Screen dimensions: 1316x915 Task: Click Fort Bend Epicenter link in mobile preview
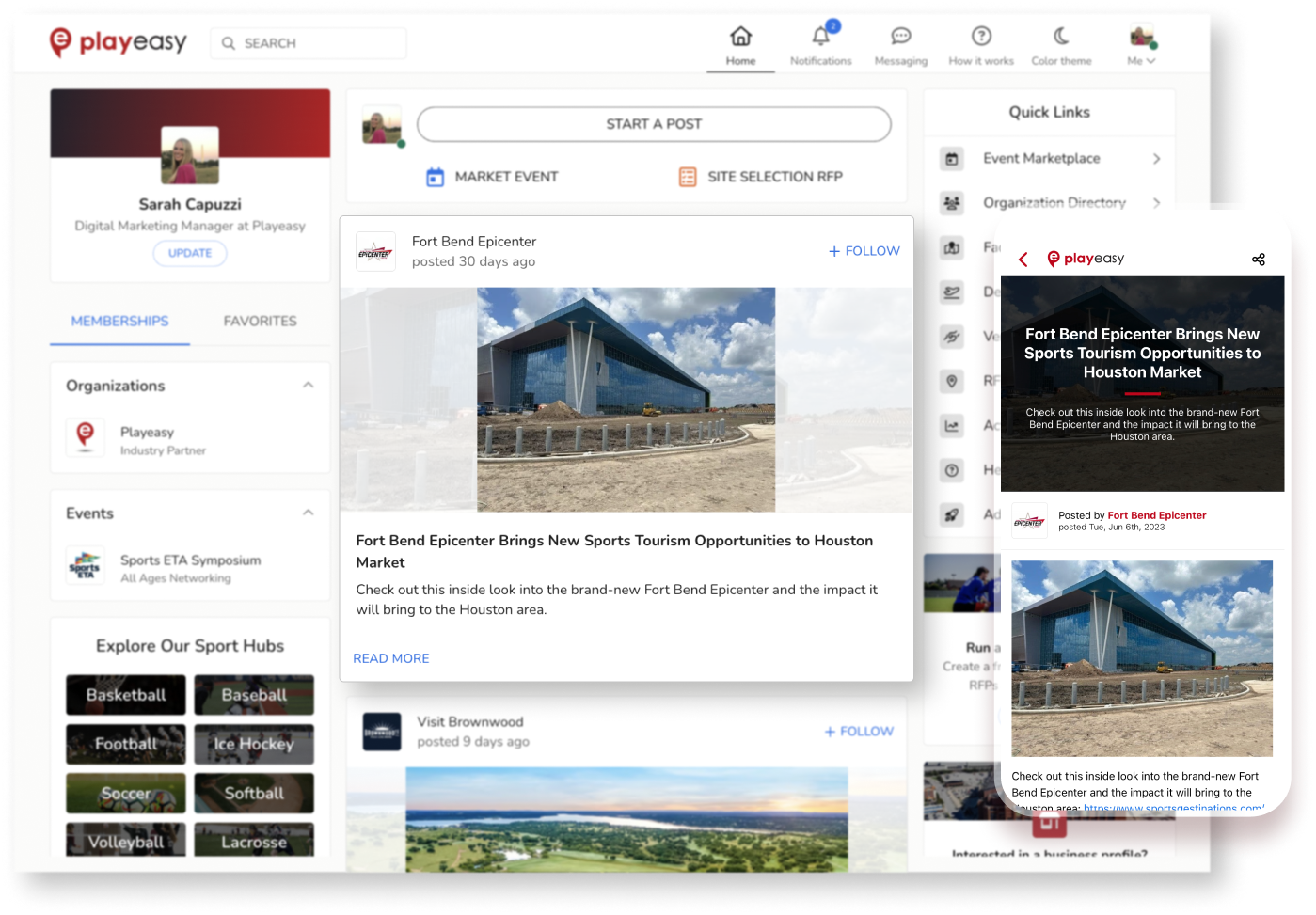pyautogui.click(x=1156, y=515)
